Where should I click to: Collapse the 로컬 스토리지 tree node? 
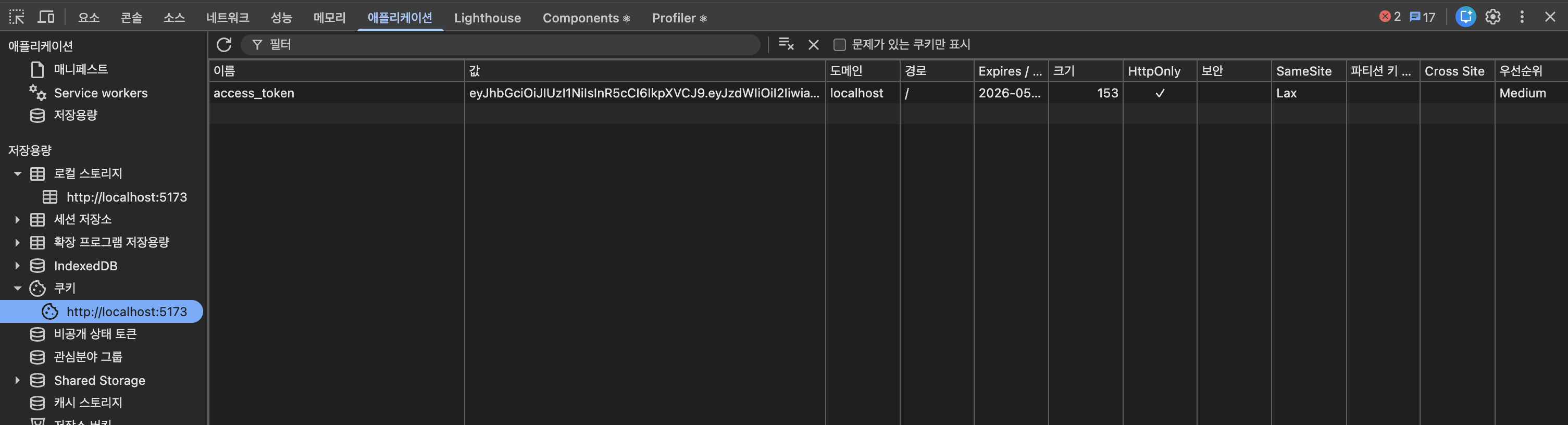17,174
